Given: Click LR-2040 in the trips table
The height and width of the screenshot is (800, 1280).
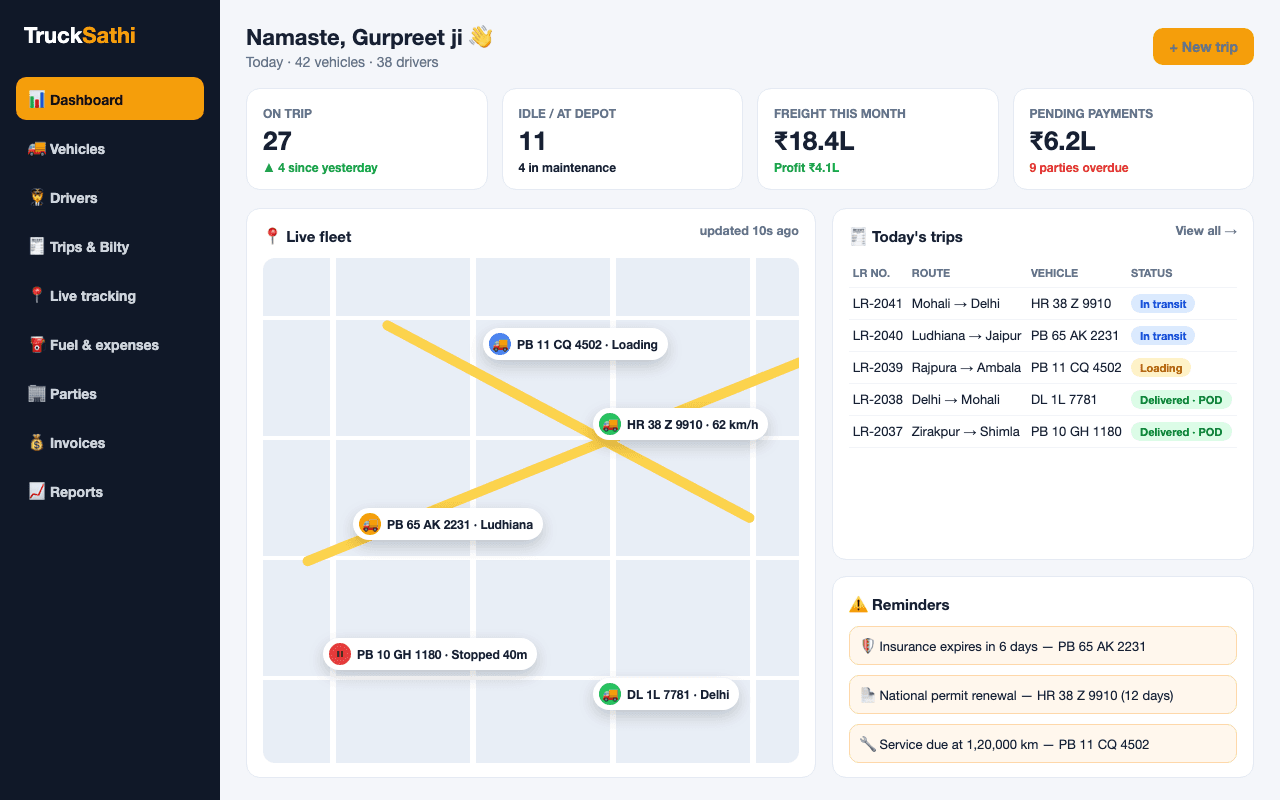Looking at the screenshot, I should (x=878, y=336).
